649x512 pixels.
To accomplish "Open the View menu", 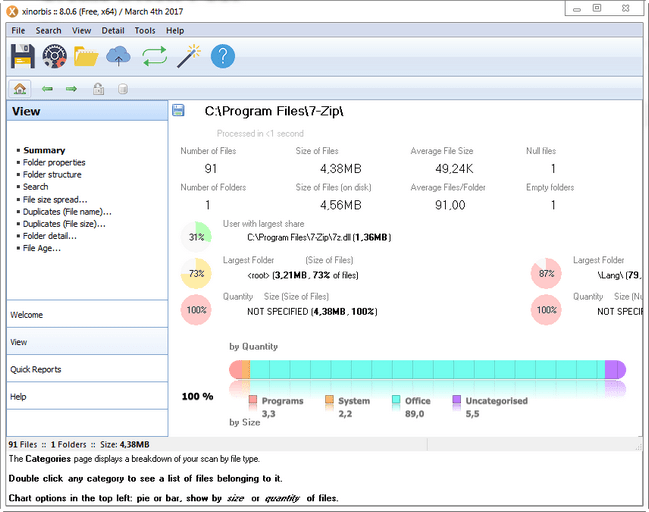I will pyautogui.click(x=82, y=31).
